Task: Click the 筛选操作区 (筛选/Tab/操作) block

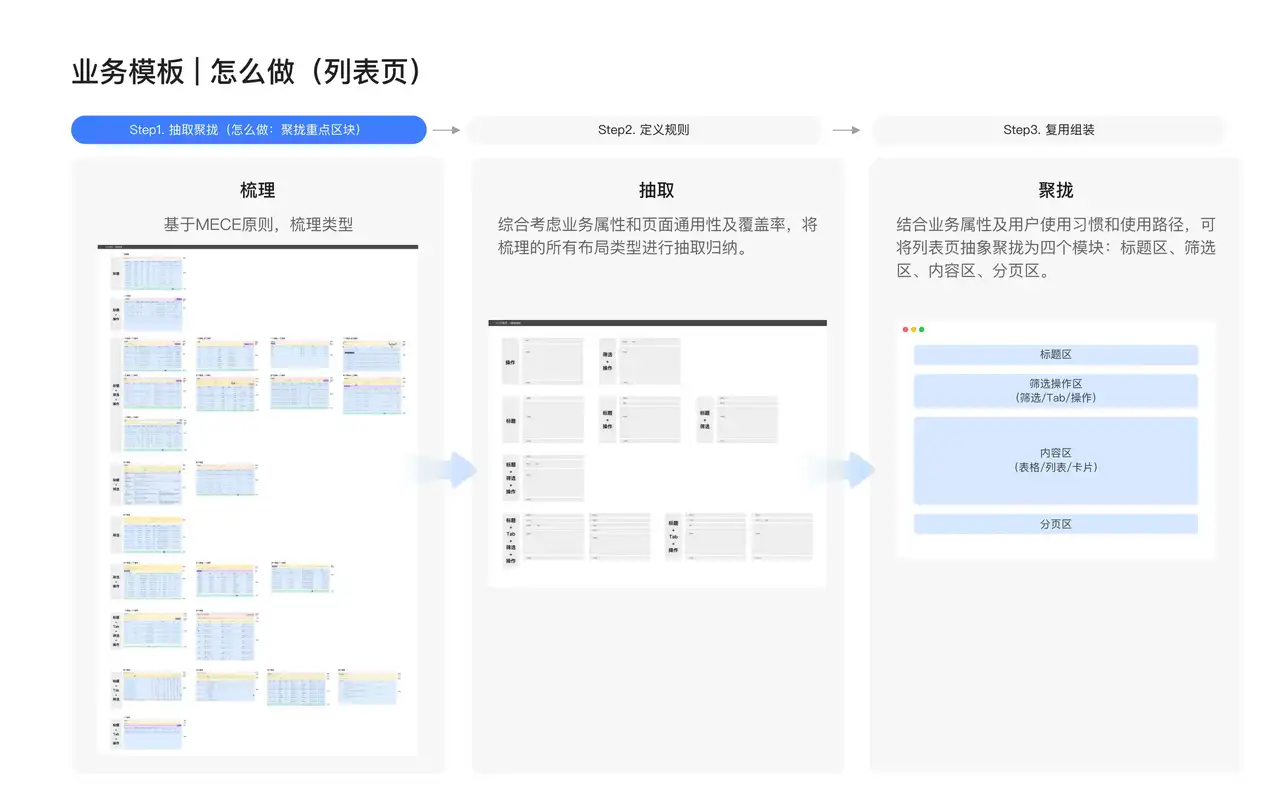Action: coord(1055,391)
